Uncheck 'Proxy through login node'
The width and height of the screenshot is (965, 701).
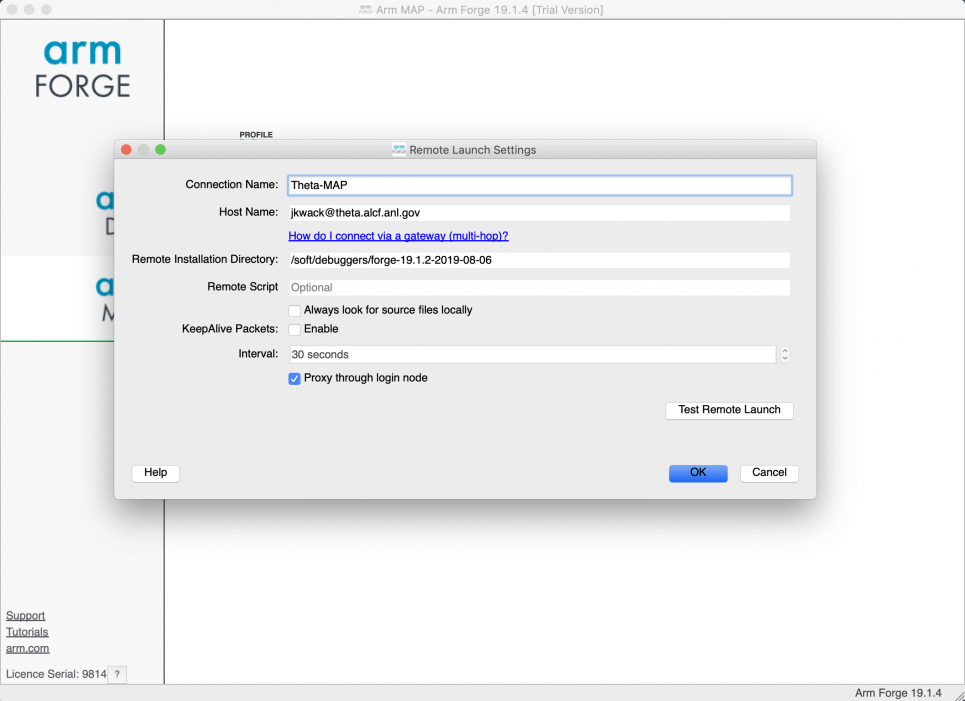295,379
